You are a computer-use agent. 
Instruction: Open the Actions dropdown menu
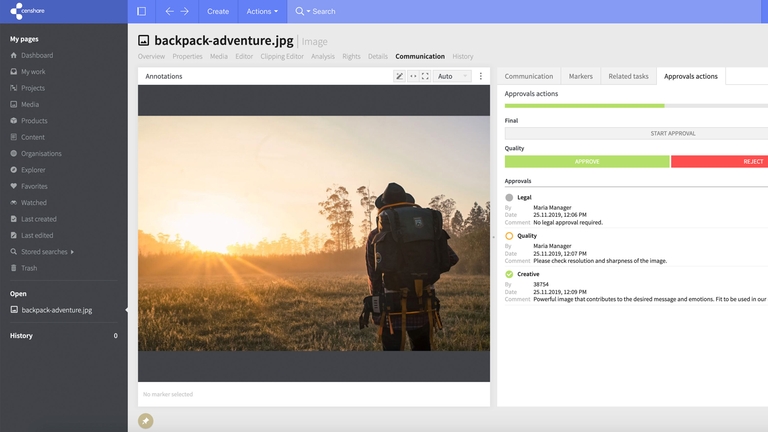pos(262,11)
